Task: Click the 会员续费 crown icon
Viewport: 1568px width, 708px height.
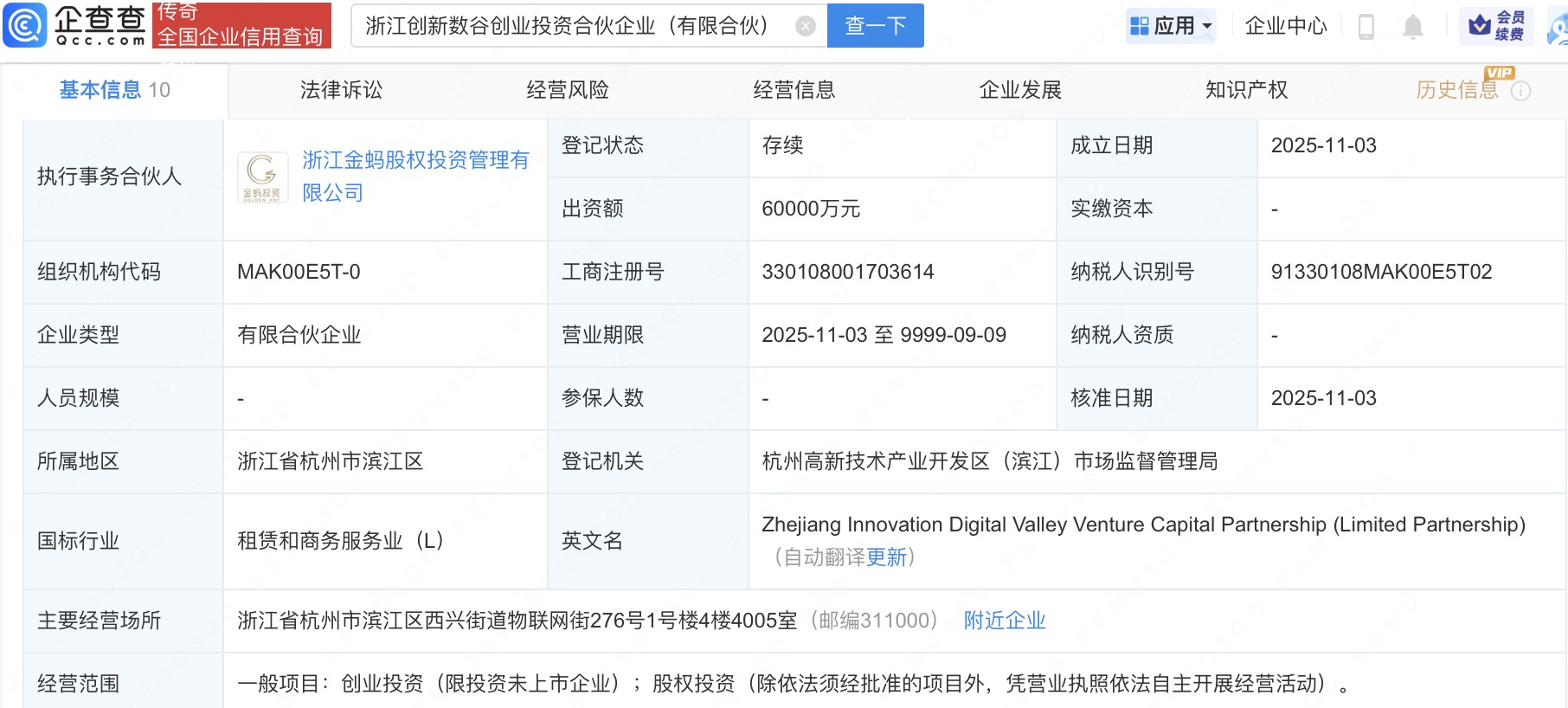Action: click(1481, 26)
